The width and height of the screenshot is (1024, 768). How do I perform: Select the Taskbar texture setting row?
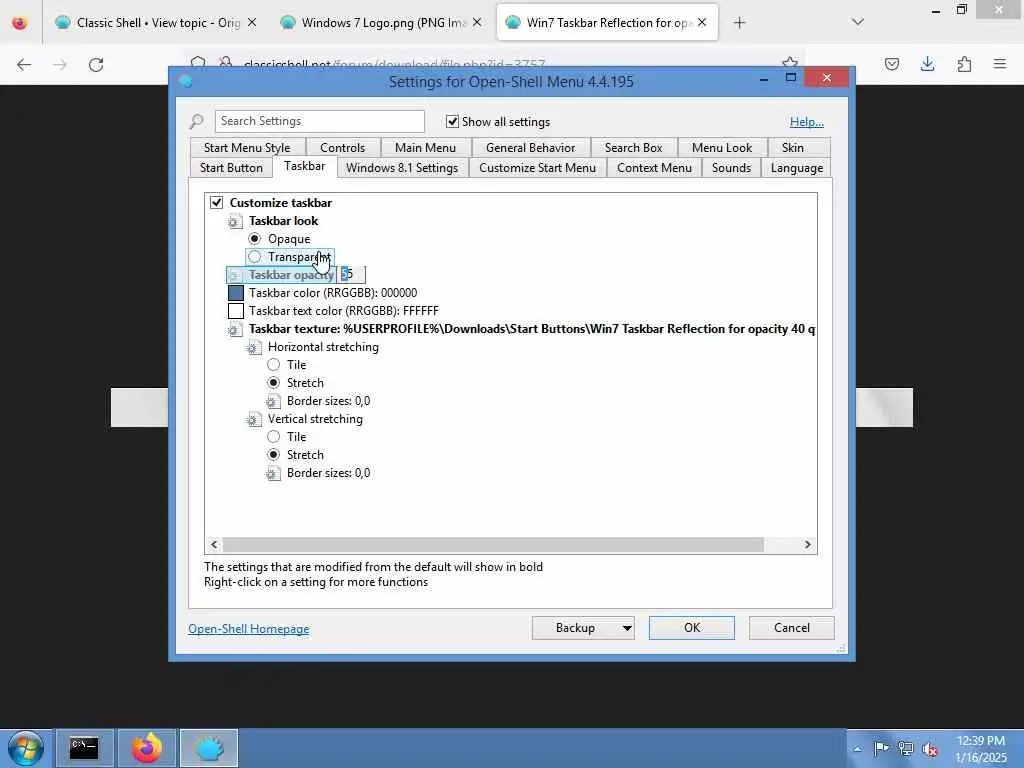pos(521,329)
